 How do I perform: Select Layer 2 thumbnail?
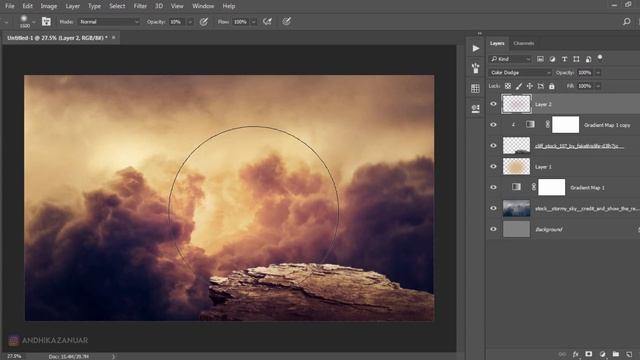tap(516, 104)
